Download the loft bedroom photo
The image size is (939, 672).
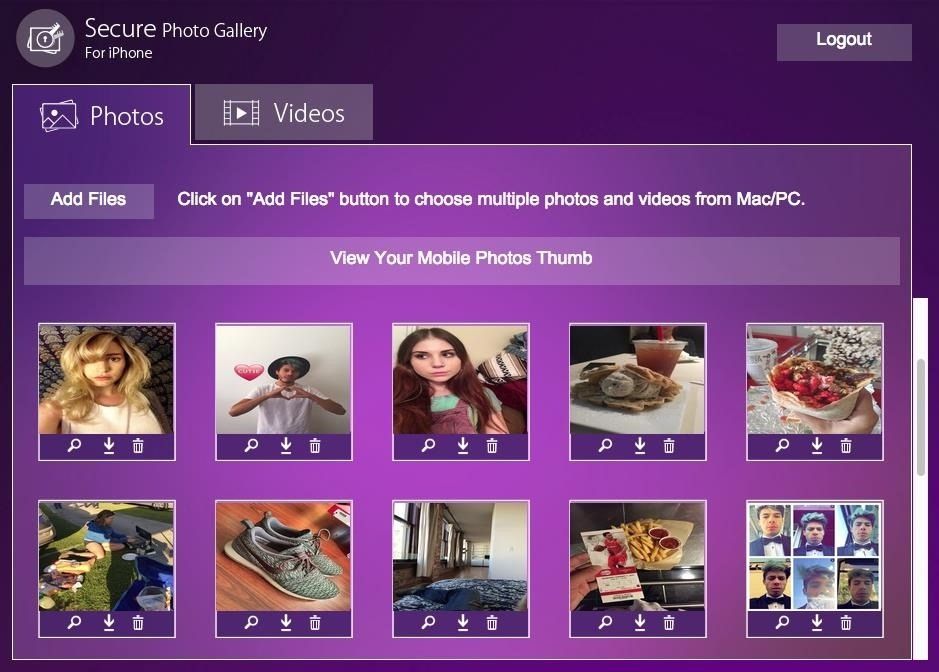[462, 623]
